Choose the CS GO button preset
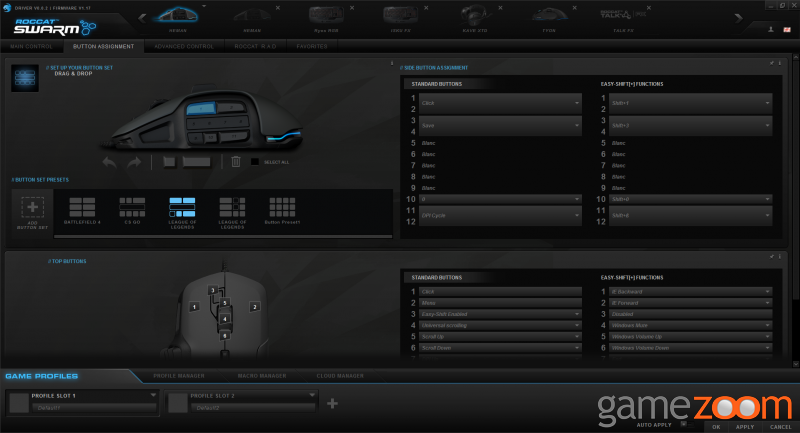The width and height of the screenshot is (800, 433). [132, 211]
